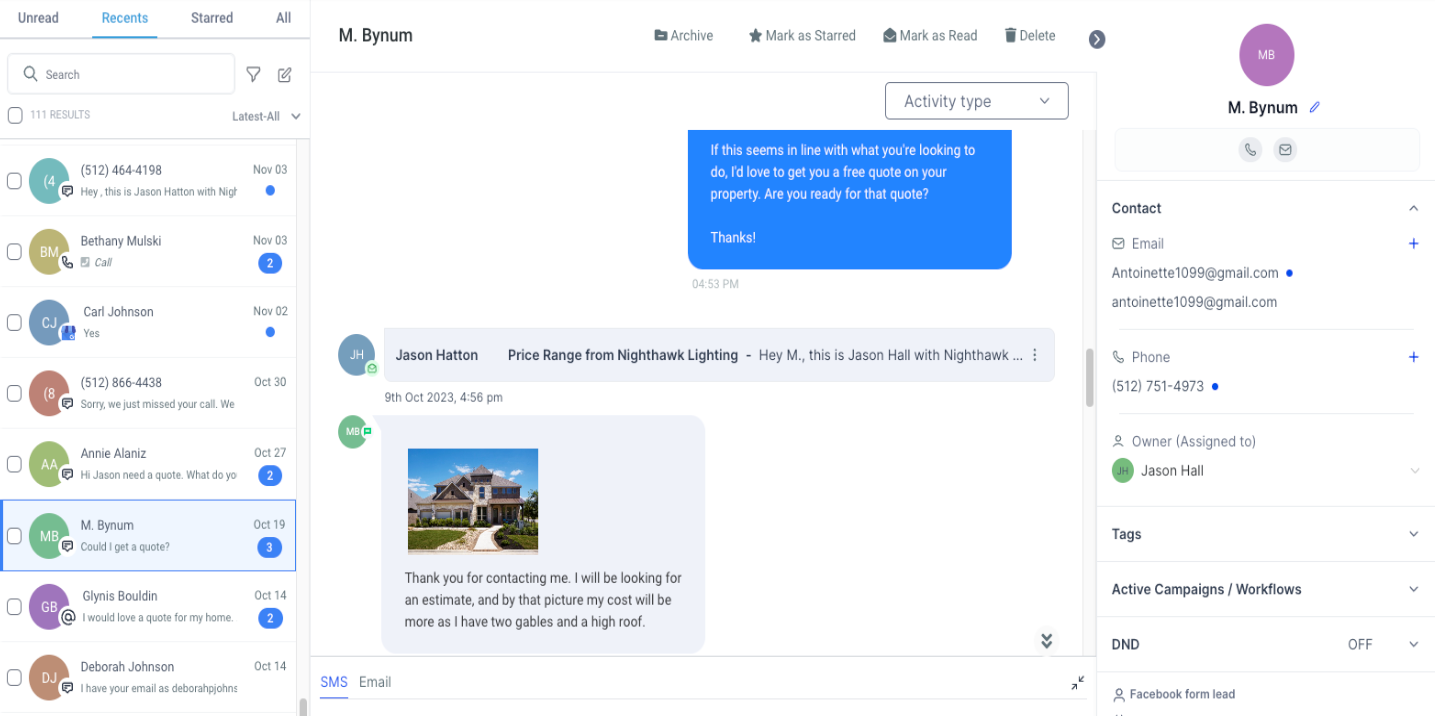Edit contact name with pencil icon

pos(1315,107)
